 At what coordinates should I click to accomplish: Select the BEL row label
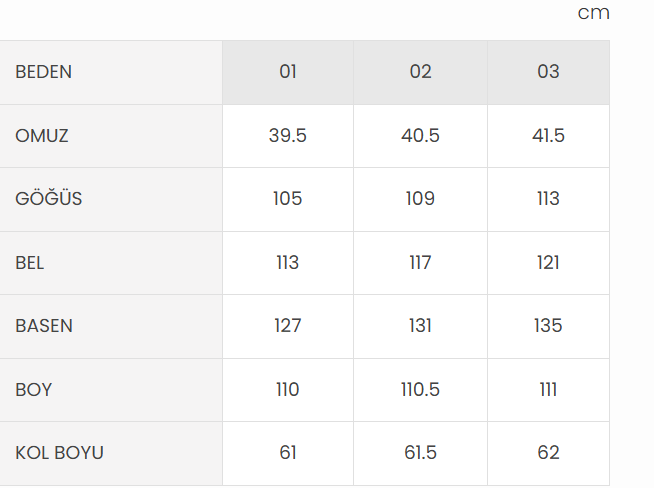pyautogui.click(x=30, y=263)
